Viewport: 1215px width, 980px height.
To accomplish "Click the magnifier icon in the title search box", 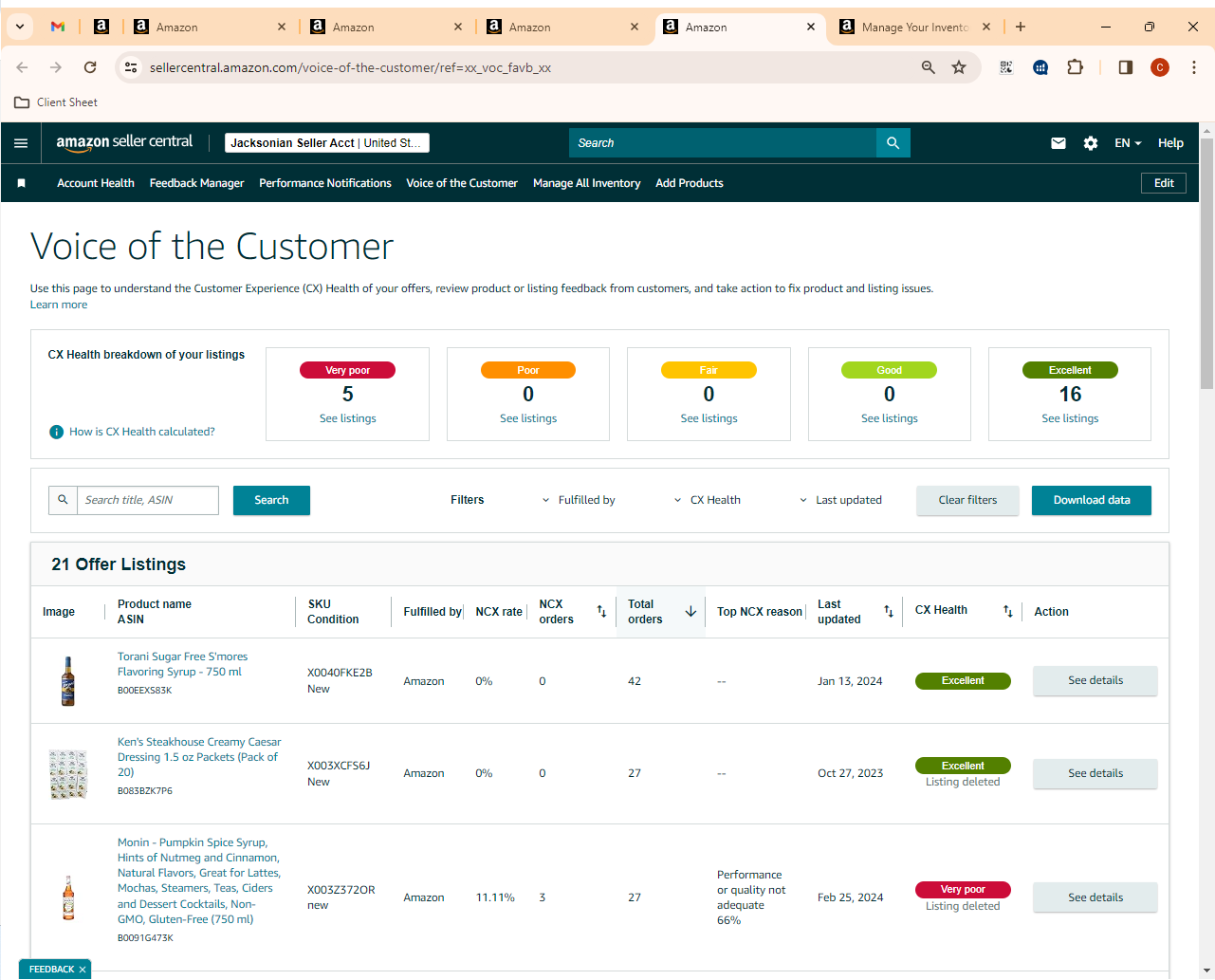I will (x=63, y=500).
